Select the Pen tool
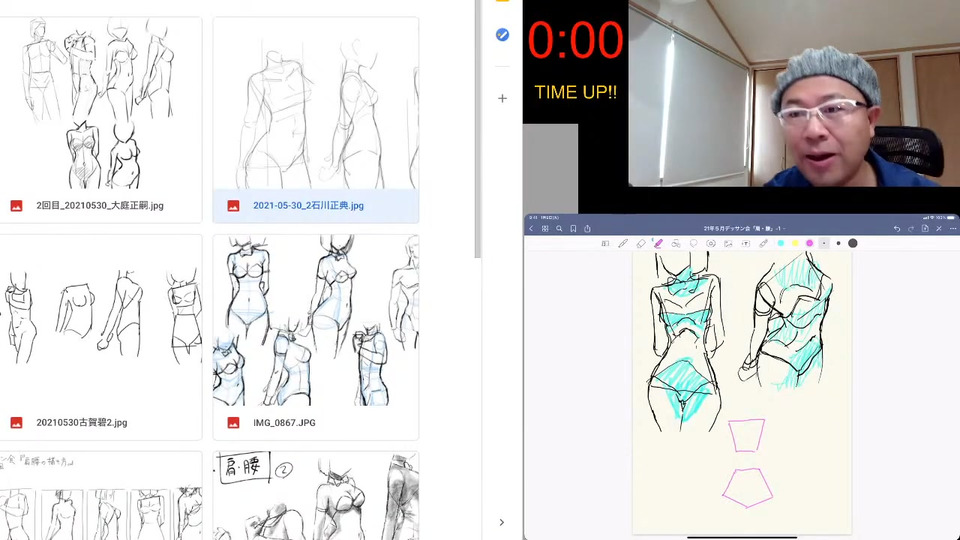 [623, 243]
